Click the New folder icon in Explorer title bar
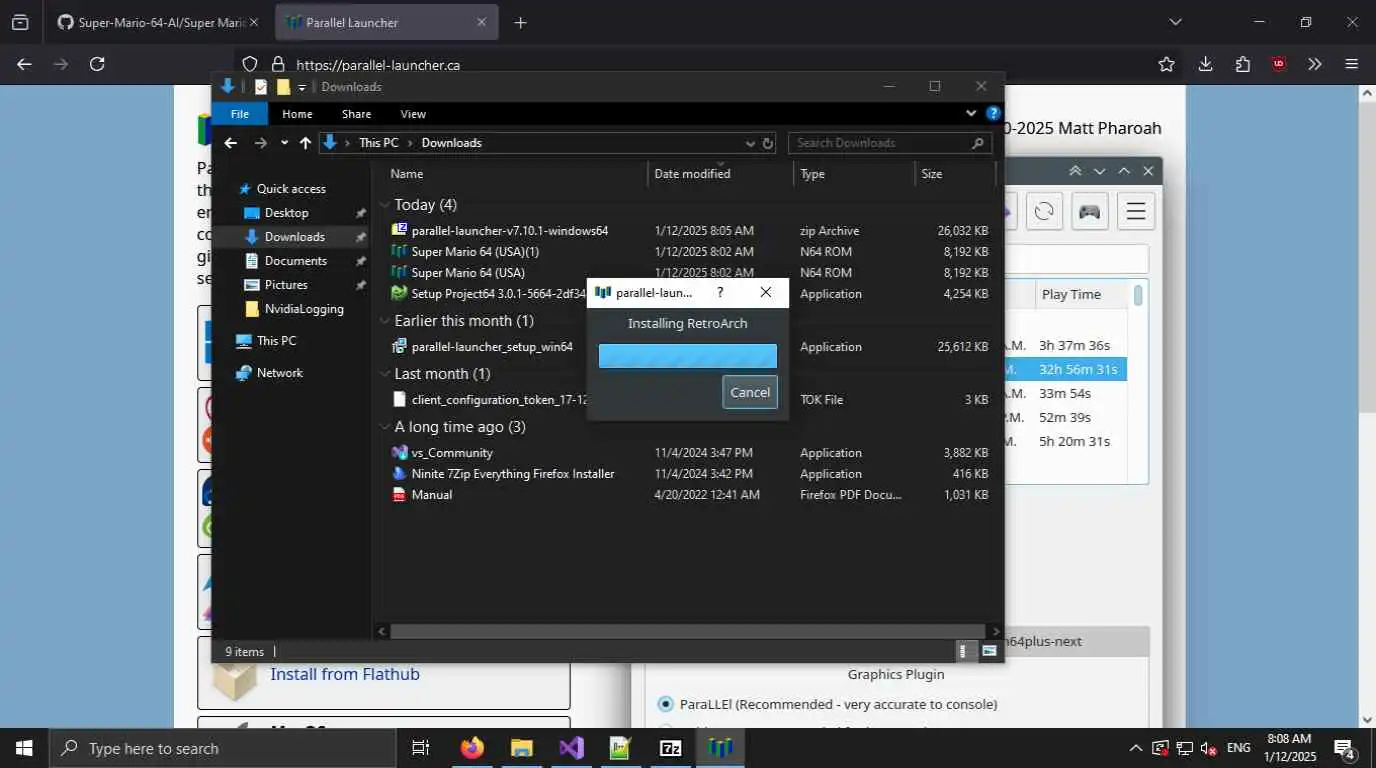 coord(284,87)
